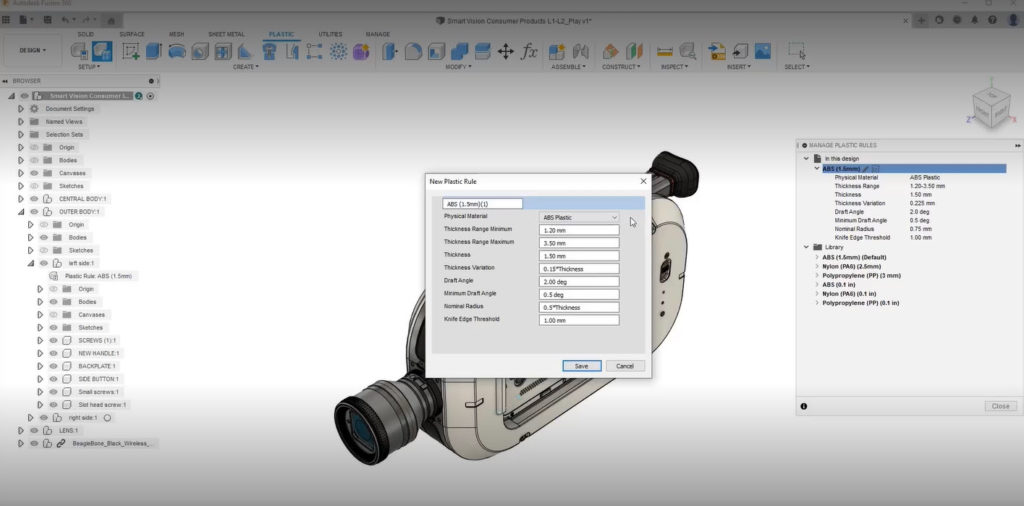This screenshot has width=1024, height=506.
Task: Open the DESIGN workspace dropdown
Action: 31,50
